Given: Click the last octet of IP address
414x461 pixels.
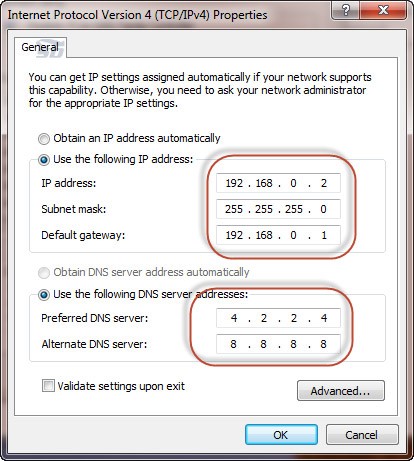Looking at the screenshot, I should pos(324,183).
